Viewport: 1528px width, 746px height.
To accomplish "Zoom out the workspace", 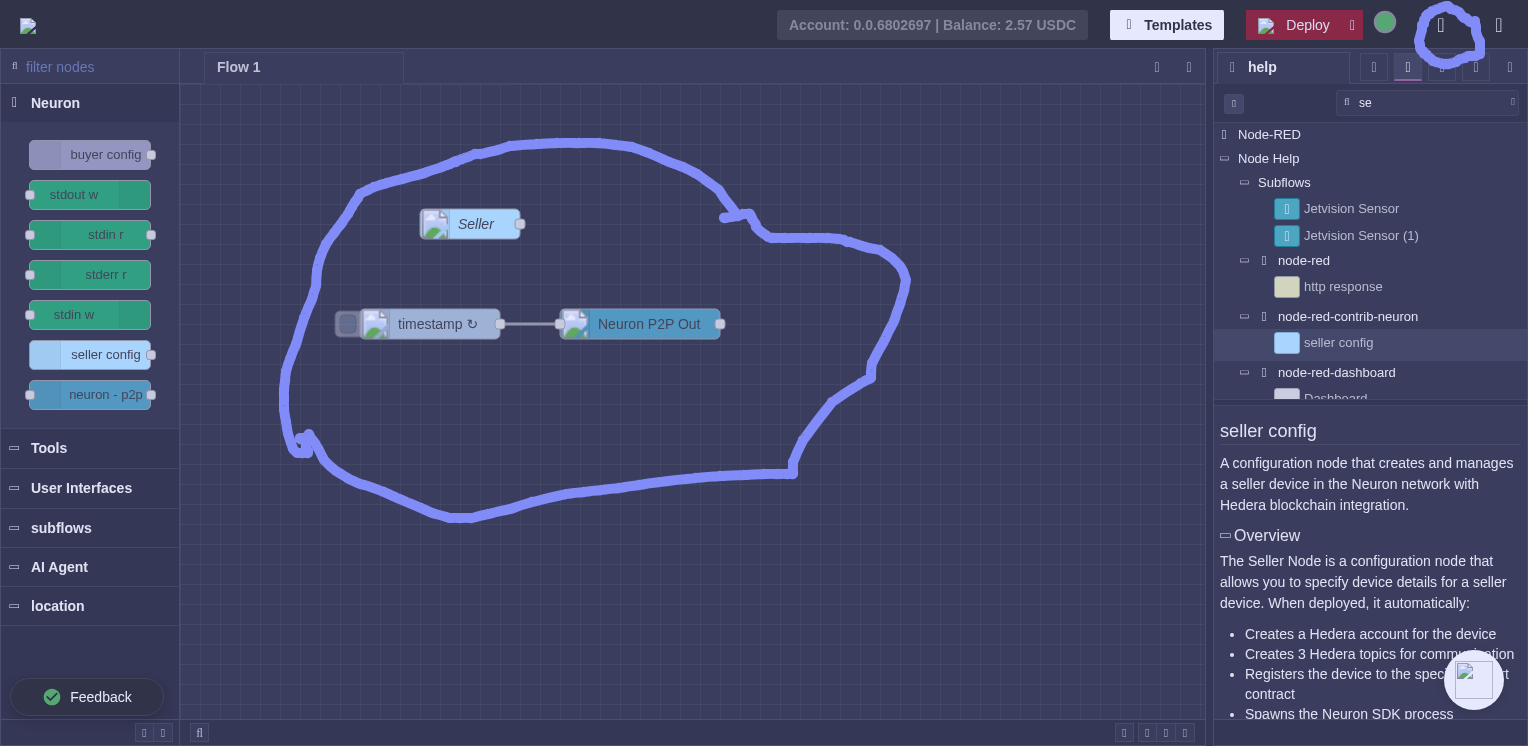I will point(1148,733).
